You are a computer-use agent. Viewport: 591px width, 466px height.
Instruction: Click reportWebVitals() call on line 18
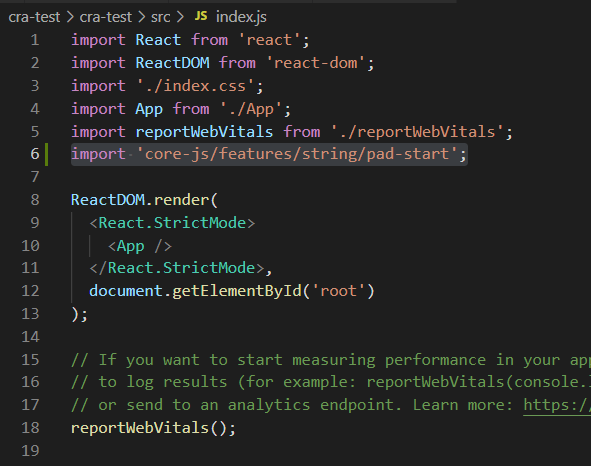point(153,428)
